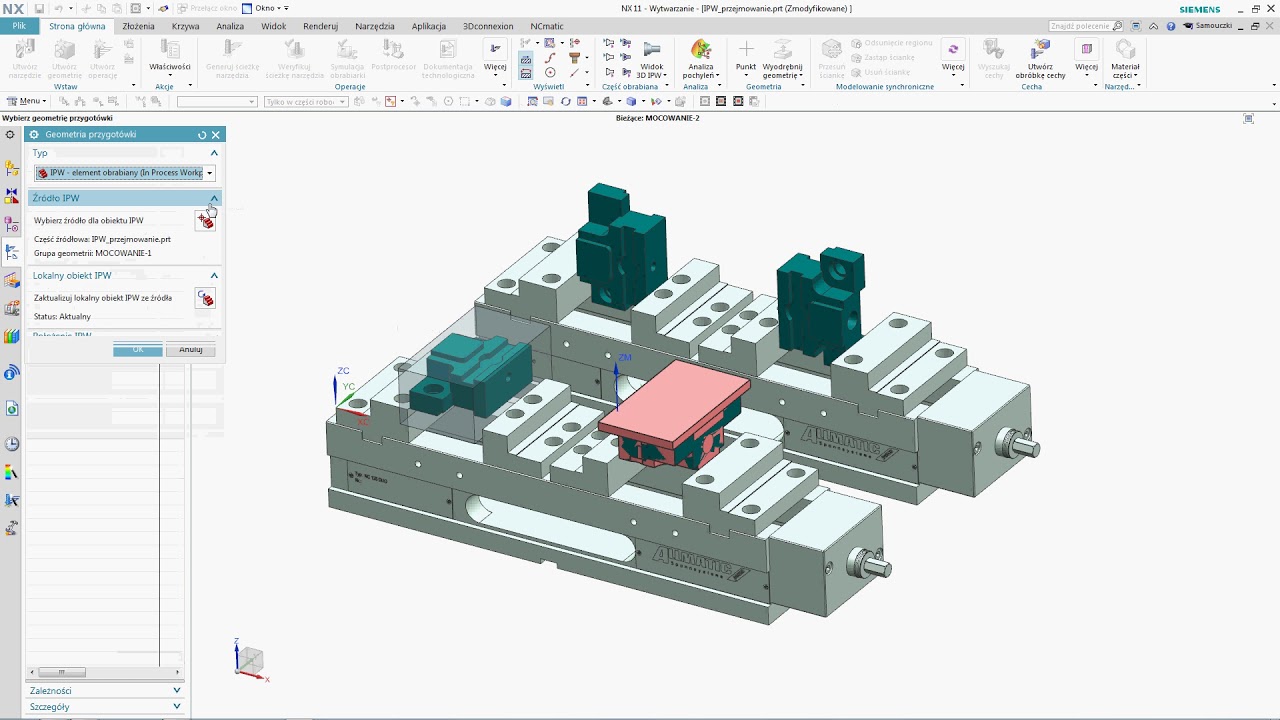1280x720 pixels.
Task: Switch to the Narzędzia ribbon tab
Action: (x=375, y=26)
